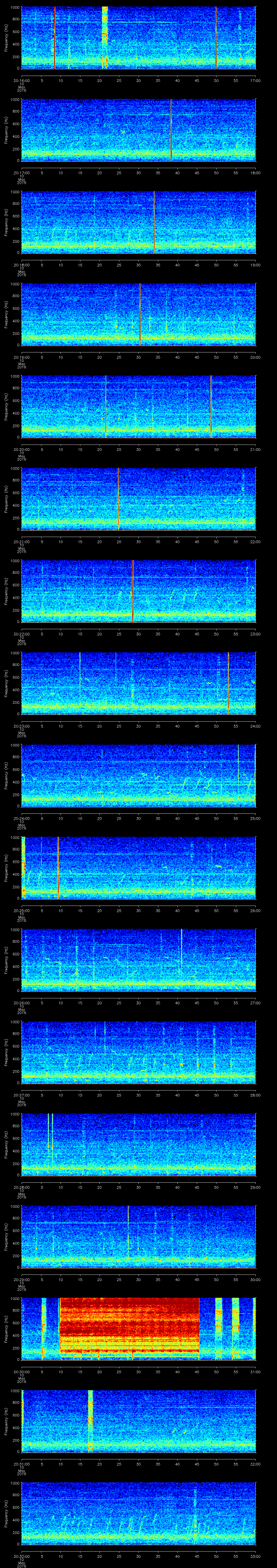The image size is (277, 1568).
Task: Click the 20:18:00 start time label
Action: 22,265
